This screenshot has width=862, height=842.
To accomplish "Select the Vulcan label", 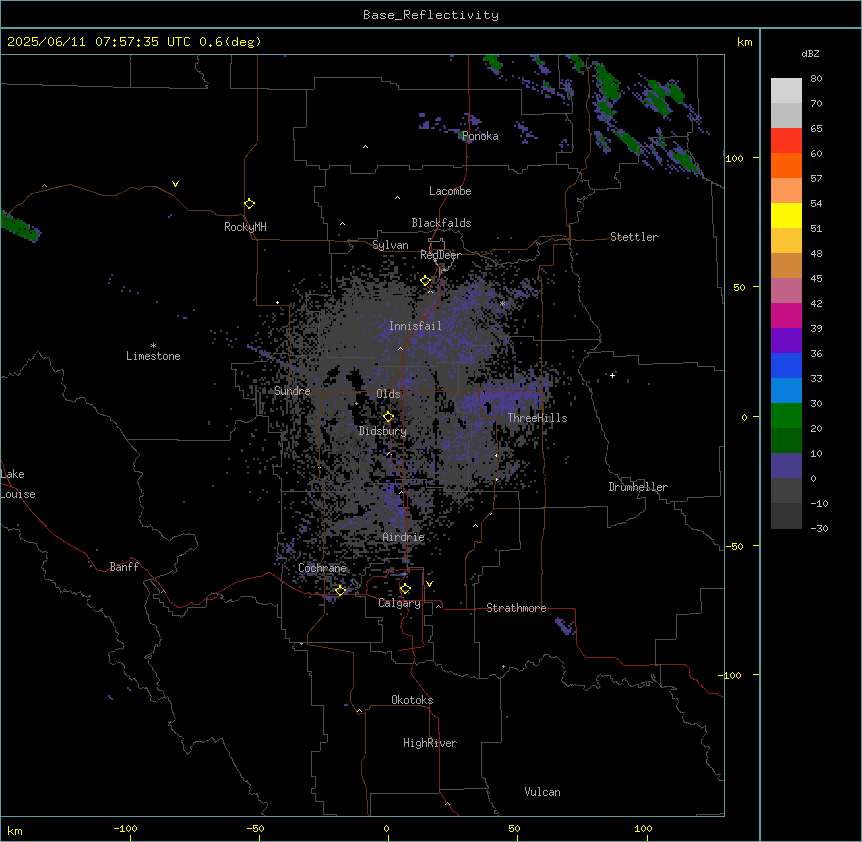I will tap(543, 792).
